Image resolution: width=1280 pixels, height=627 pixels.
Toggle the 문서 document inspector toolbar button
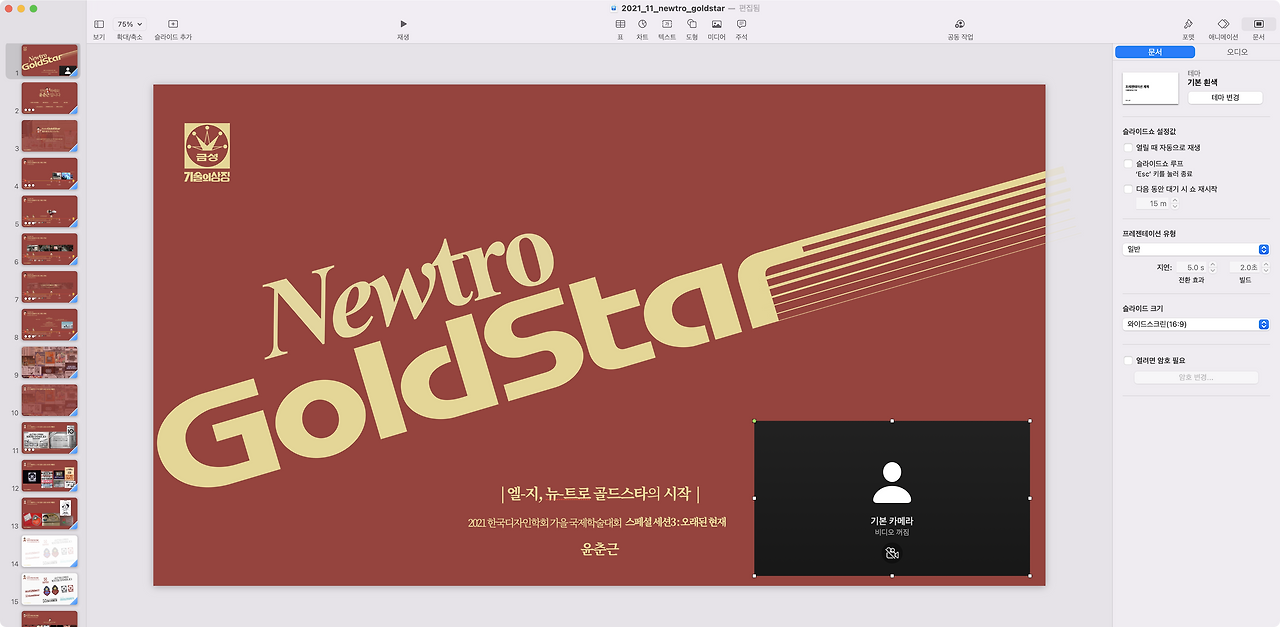pos(1258,24)
